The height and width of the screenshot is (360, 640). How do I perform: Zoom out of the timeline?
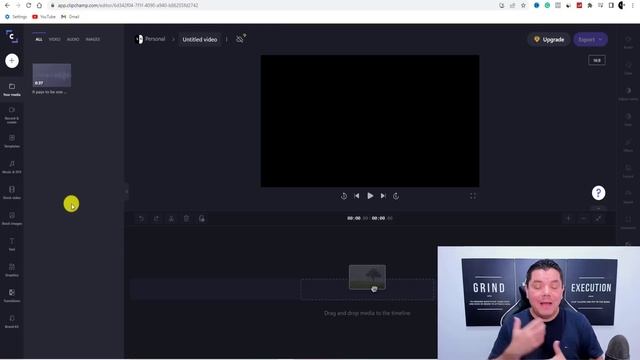(x=583, y=218)
